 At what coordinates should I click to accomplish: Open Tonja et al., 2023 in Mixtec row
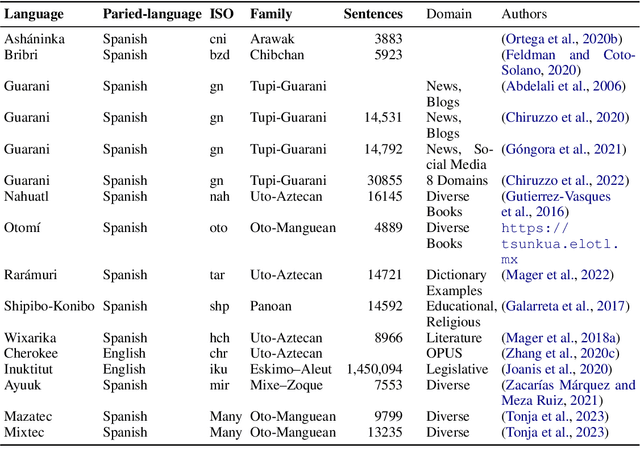click(555, 432)
